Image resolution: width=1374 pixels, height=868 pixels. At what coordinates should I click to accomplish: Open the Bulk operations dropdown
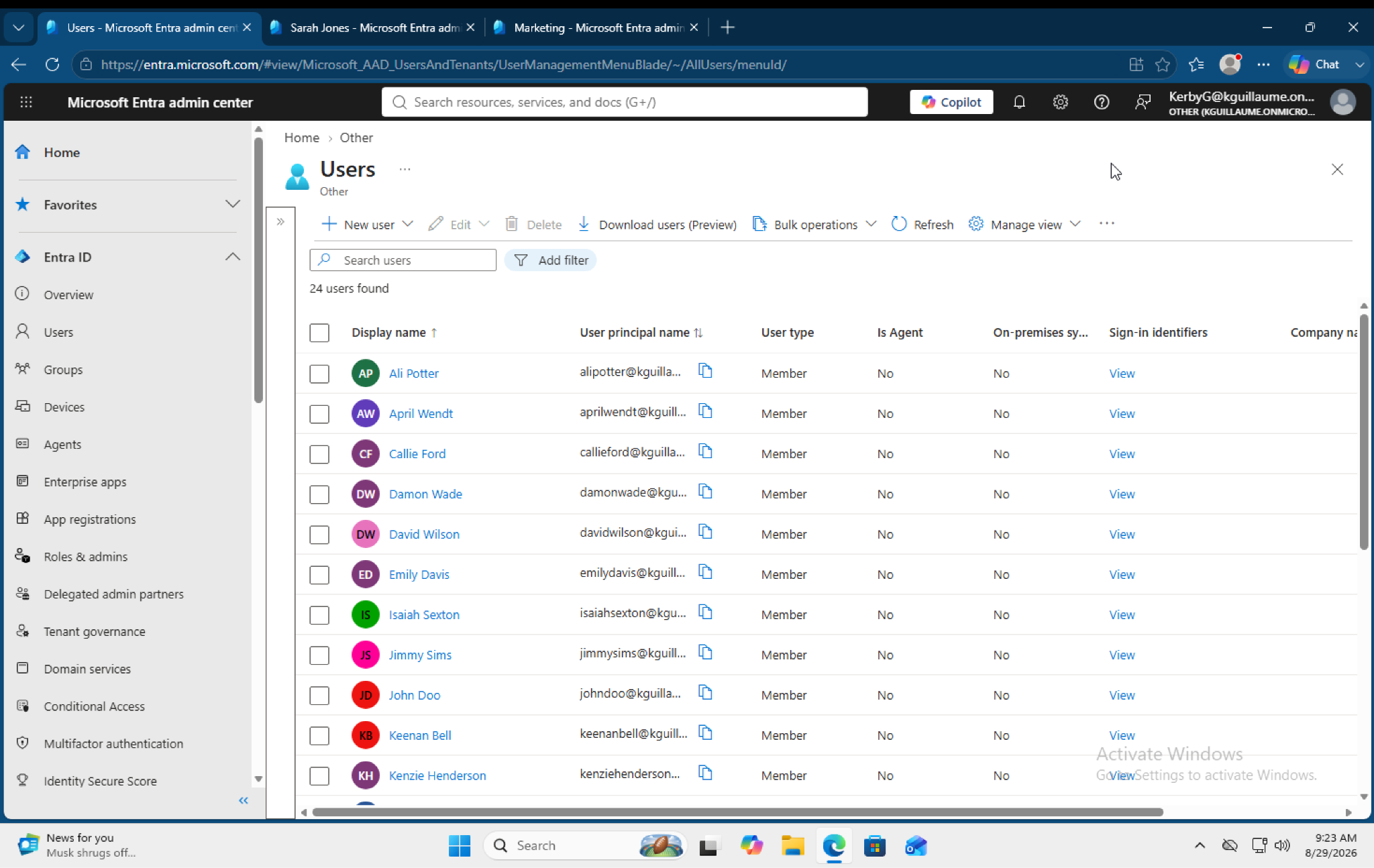pos(814,224)
